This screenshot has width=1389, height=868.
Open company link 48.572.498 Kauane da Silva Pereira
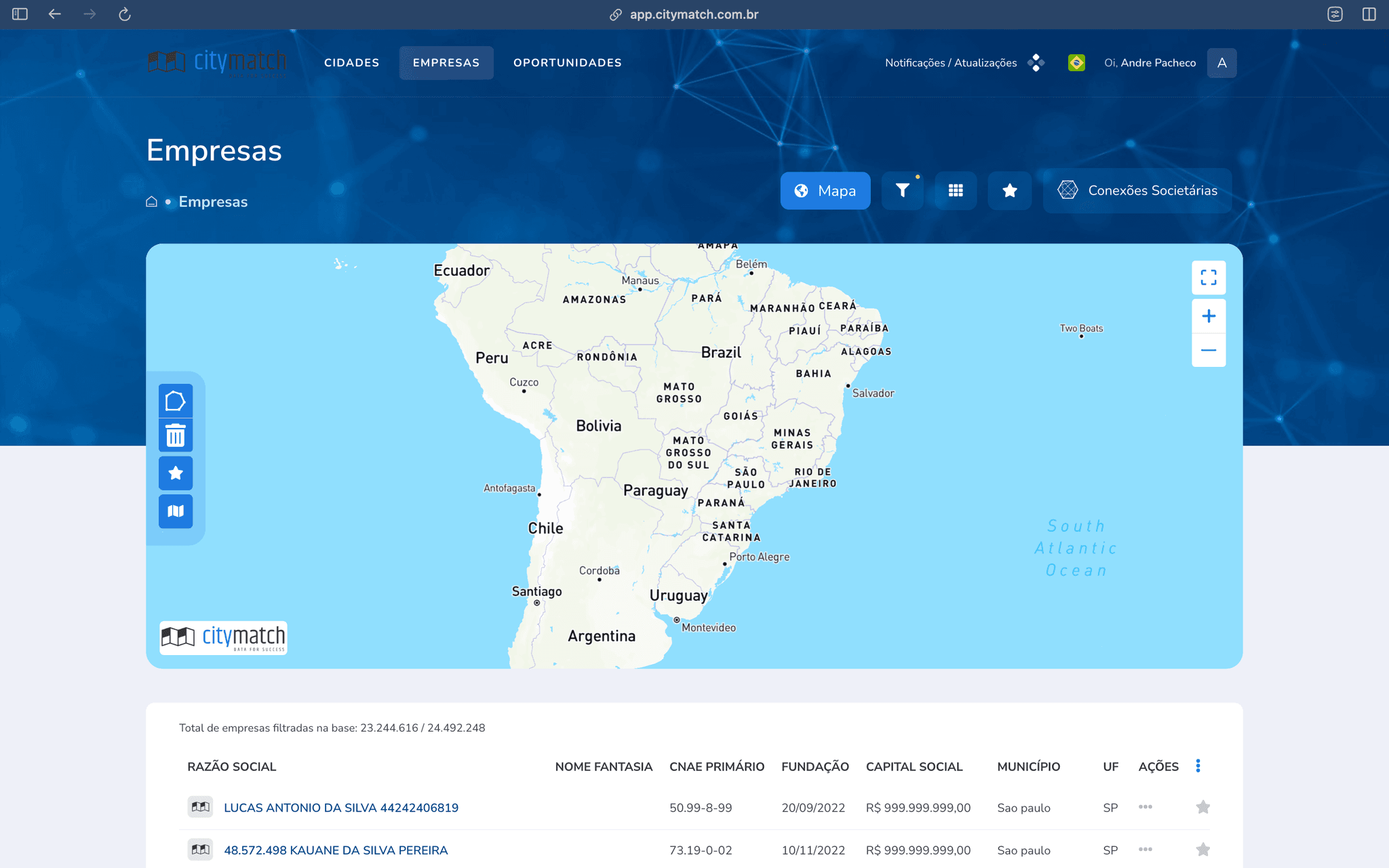pyautogui.click(x=336, y=850)
